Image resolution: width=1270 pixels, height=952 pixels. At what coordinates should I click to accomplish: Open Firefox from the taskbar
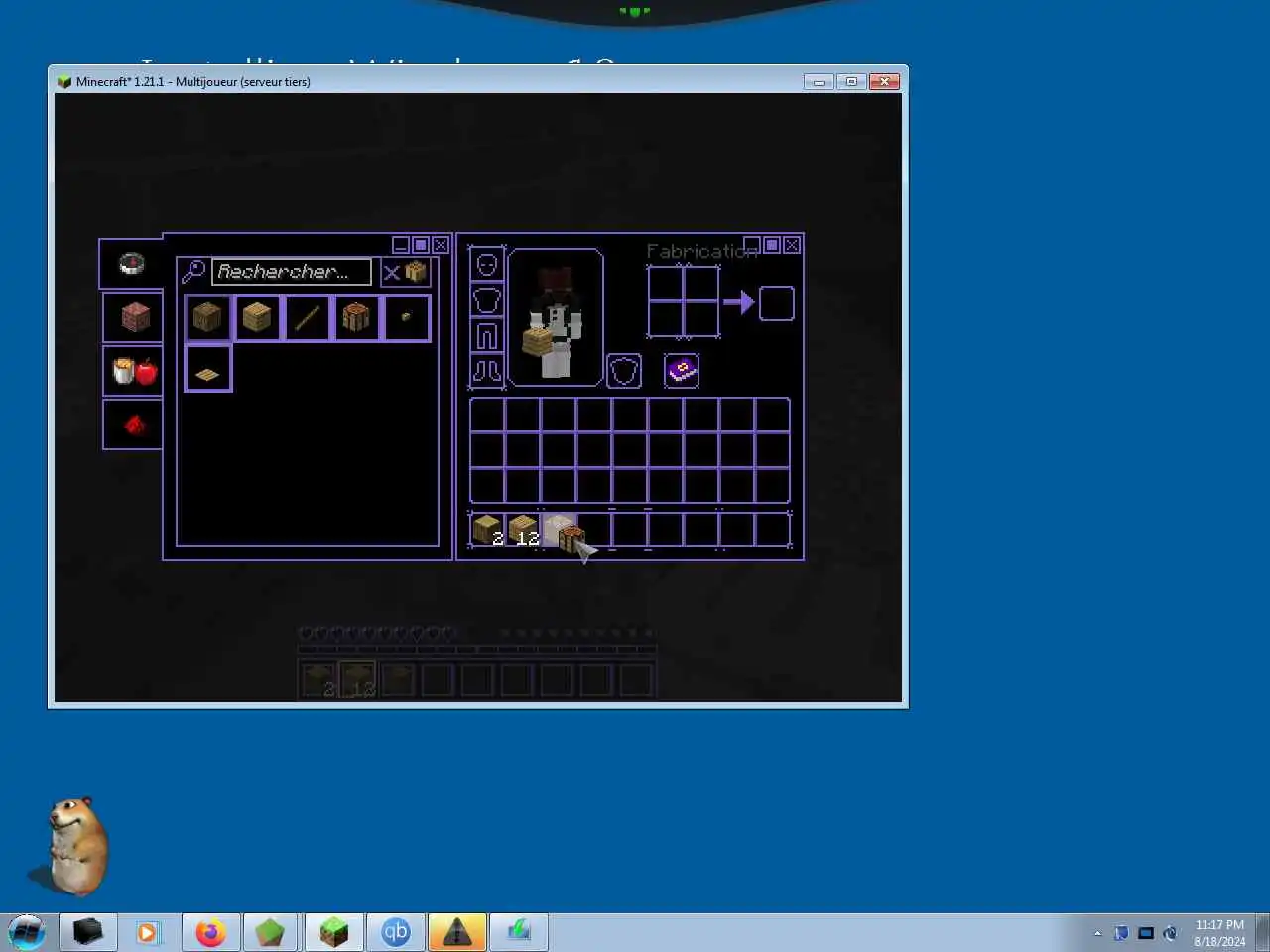210,933
